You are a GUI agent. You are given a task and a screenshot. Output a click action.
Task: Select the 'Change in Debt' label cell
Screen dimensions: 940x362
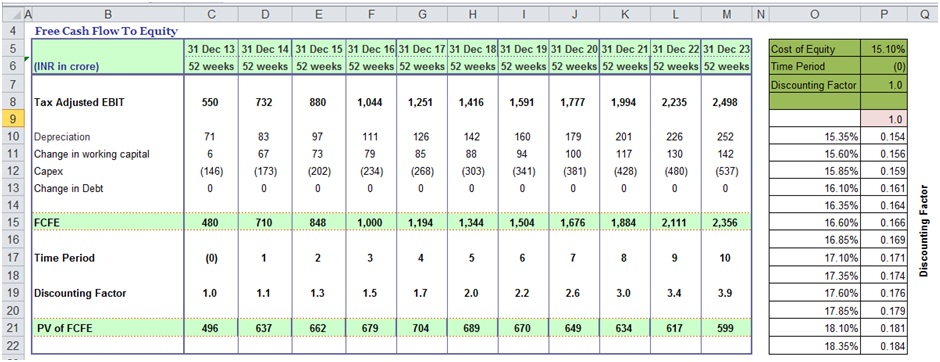tap(108, 188)
